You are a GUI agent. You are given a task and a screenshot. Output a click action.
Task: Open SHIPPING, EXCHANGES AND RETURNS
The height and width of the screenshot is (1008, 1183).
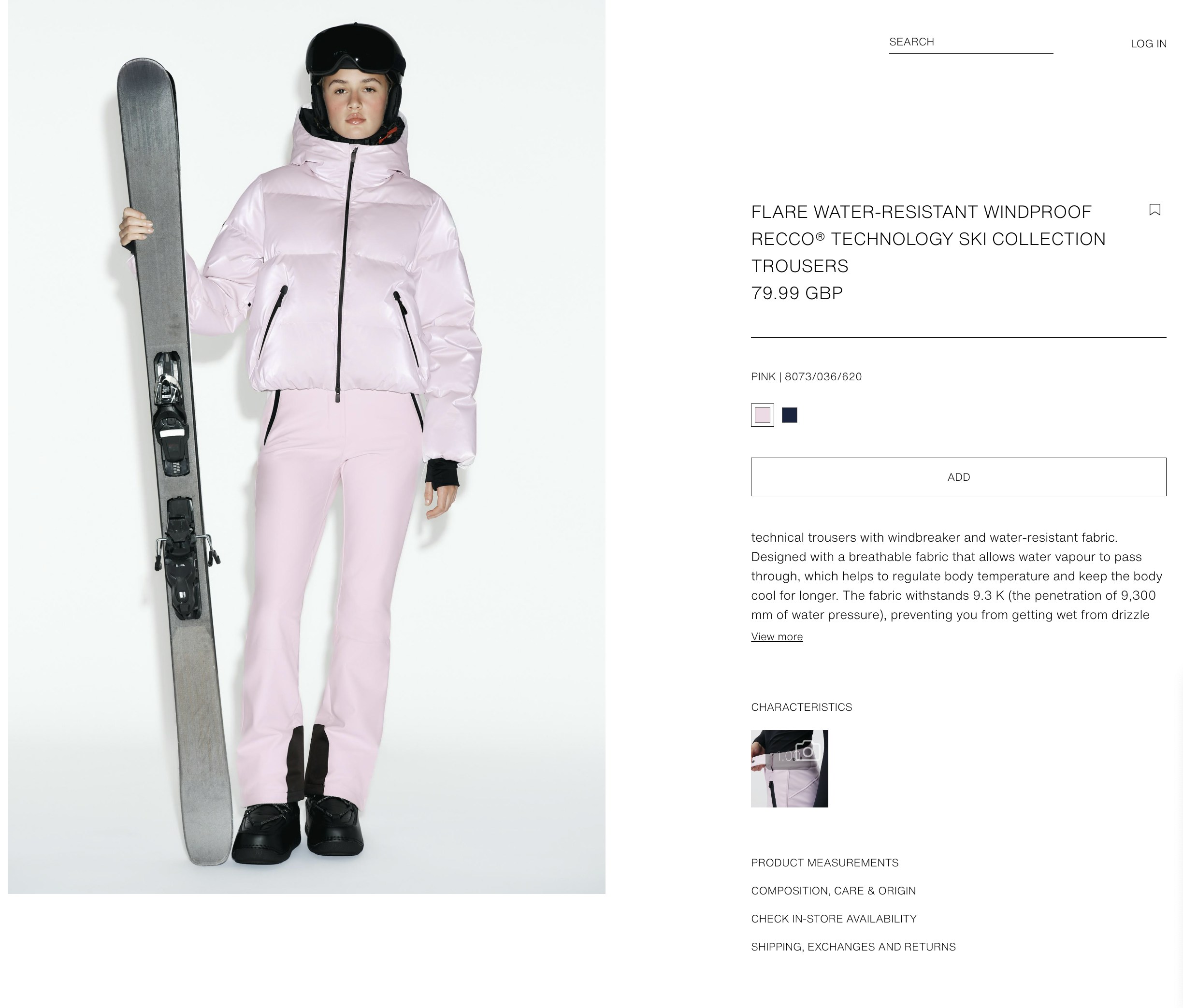click(x=853, y=946)
